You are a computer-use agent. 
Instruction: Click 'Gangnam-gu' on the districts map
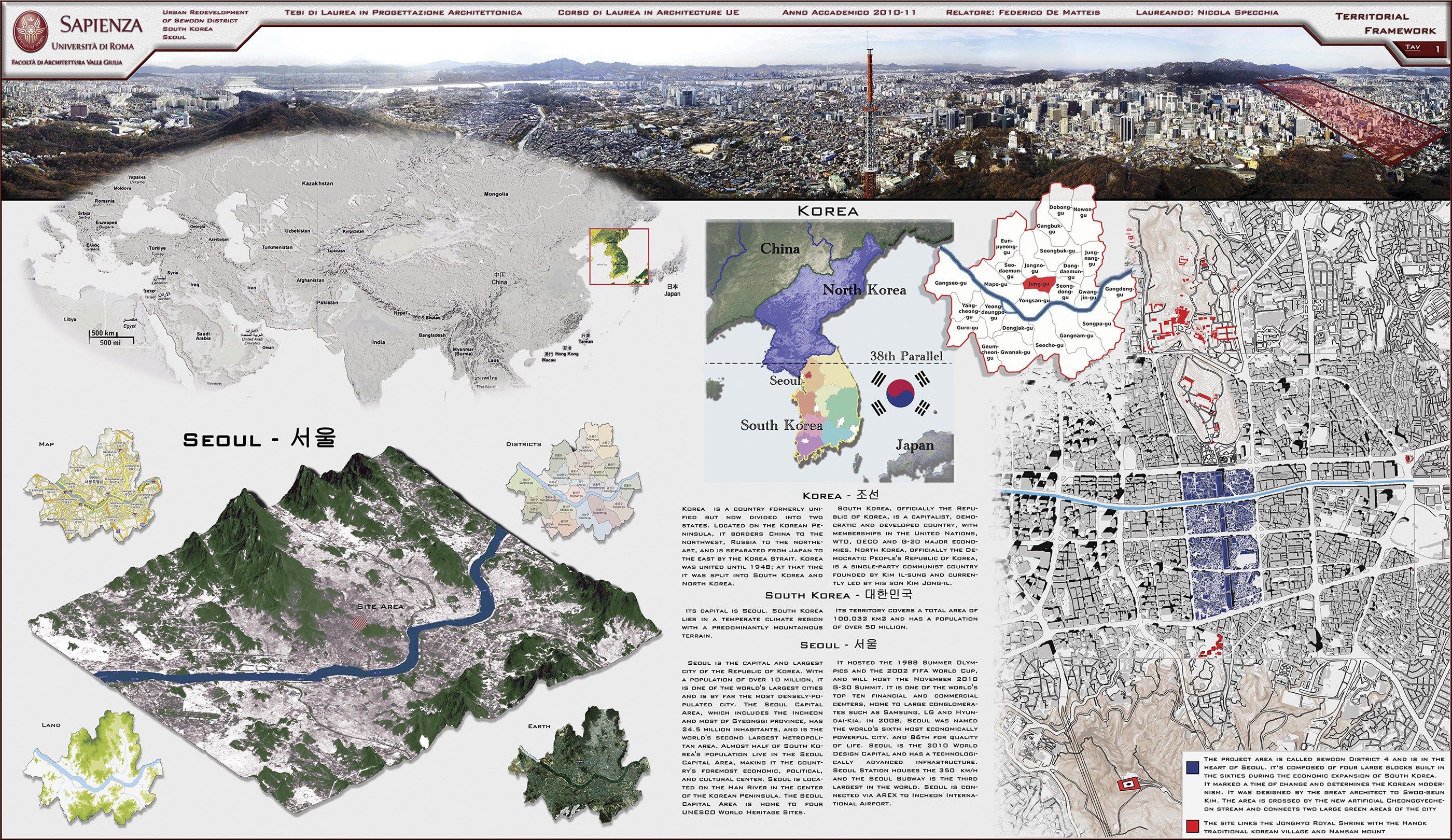pos(1077,335)
